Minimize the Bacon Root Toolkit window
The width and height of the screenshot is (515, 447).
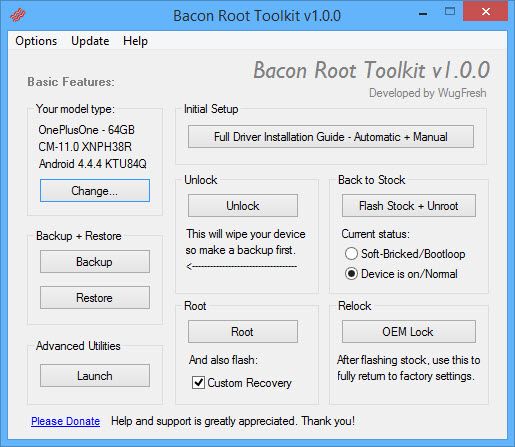point(423,13)
